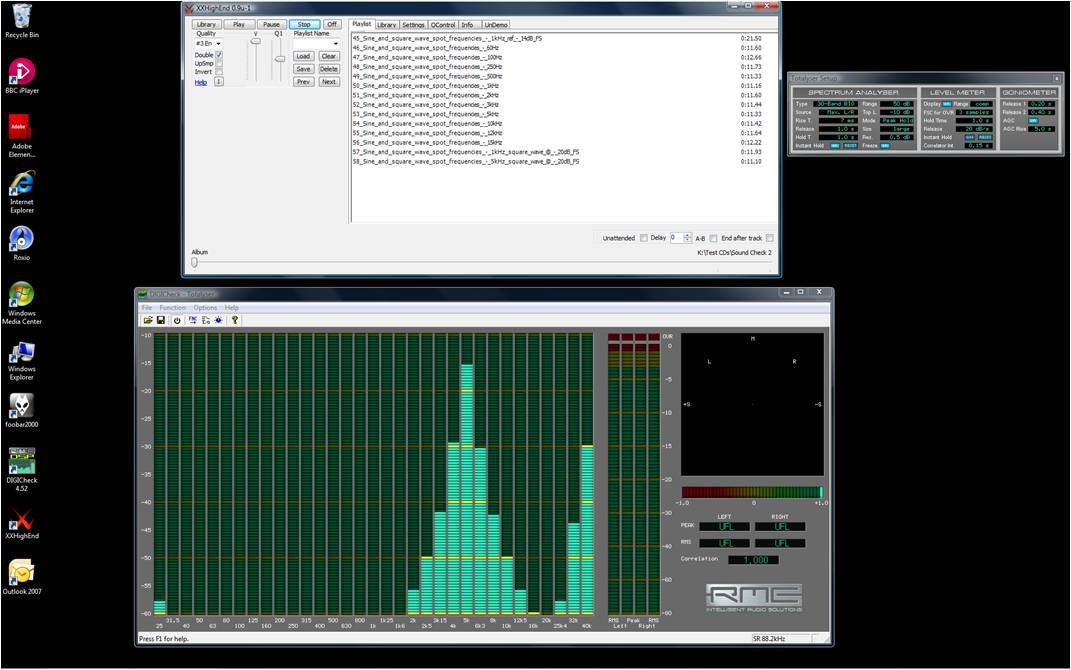Image resolution: width=1071 pixels, height=670 pixels.
Task: Change the Spectrum Analyser Source value
Action: tap(836, 112)
